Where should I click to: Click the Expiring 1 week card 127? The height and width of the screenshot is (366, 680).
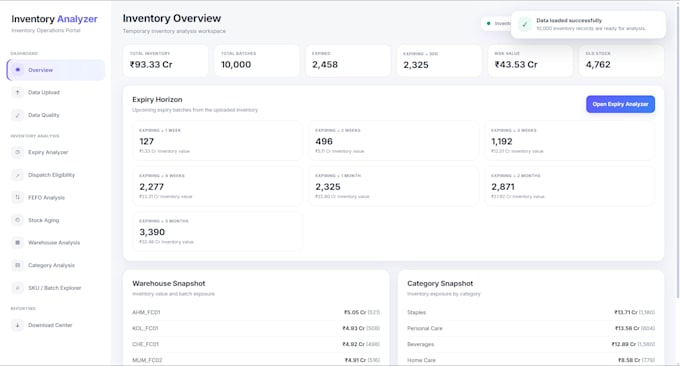[217, 141]
